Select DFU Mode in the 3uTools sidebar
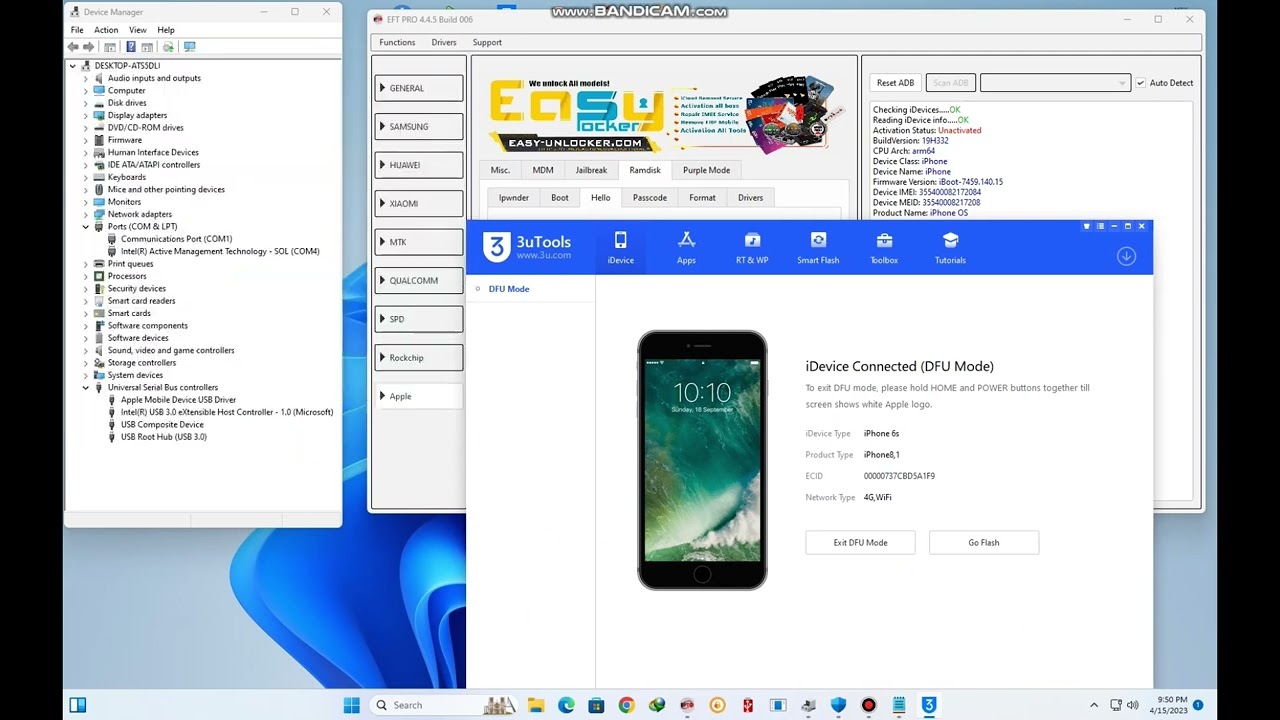Image resolution: width=1280 pixels, height=720 pixels. point(509,289)
